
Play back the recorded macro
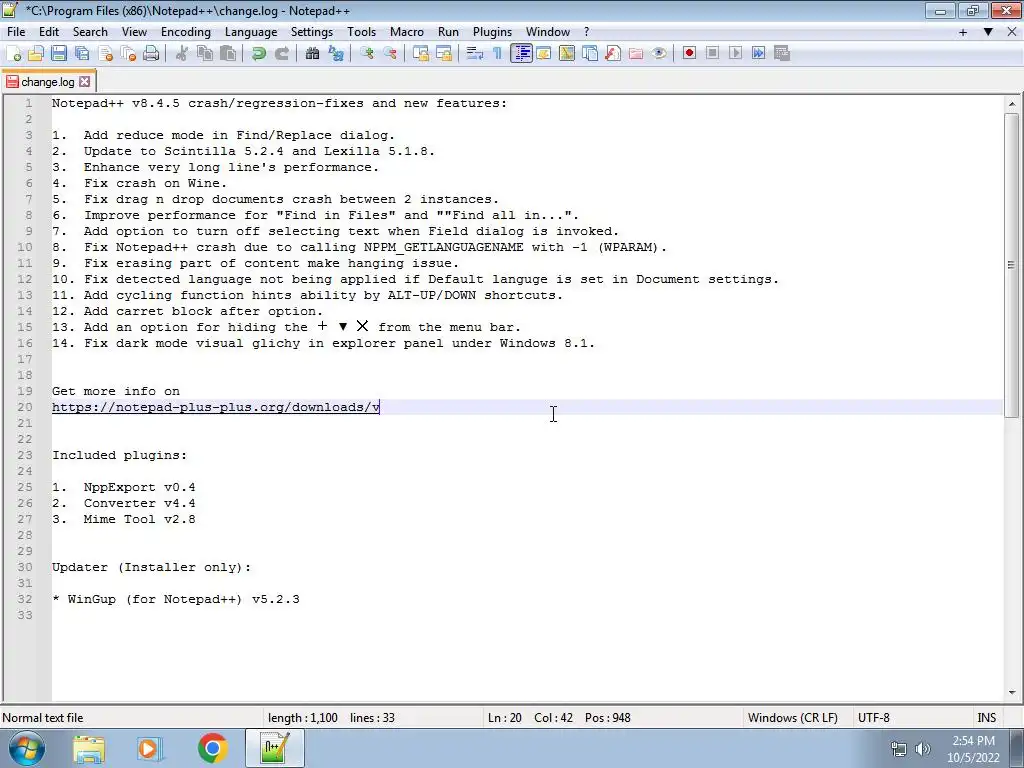coord(735,54)
